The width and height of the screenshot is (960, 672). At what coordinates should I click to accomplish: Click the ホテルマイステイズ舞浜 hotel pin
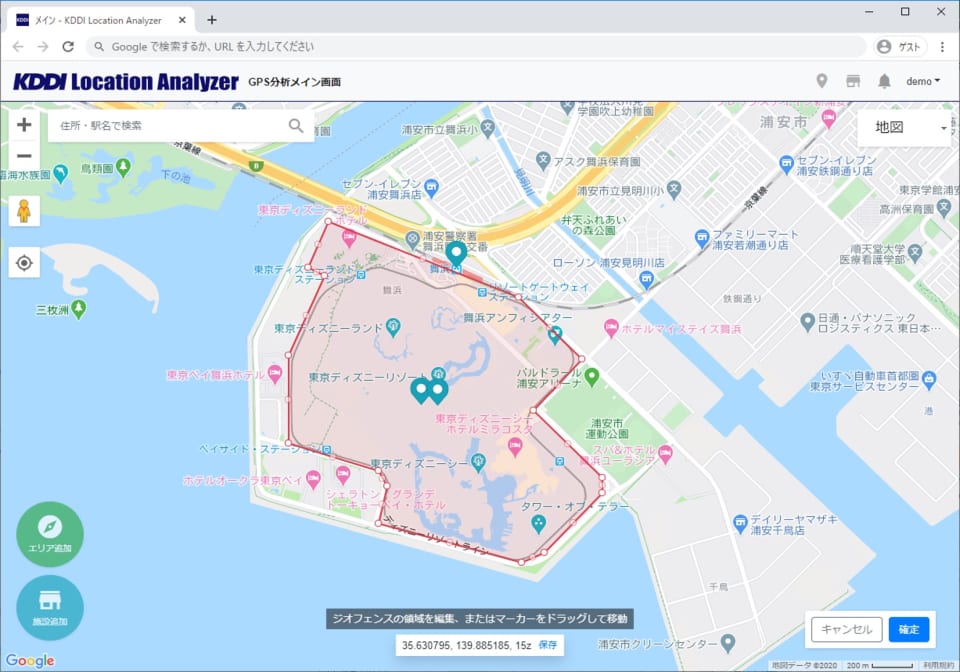[x=610, y=329]
